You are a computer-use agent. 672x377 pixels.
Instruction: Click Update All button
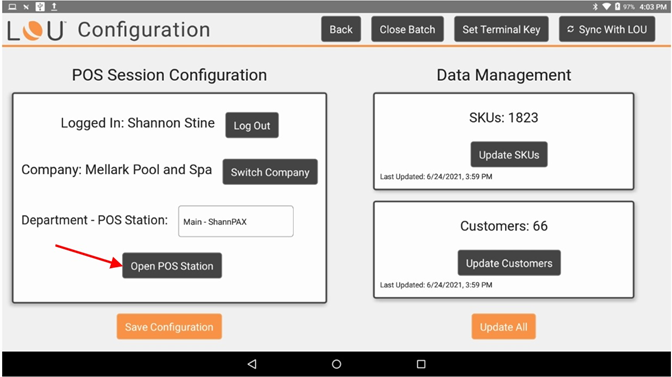504,327
